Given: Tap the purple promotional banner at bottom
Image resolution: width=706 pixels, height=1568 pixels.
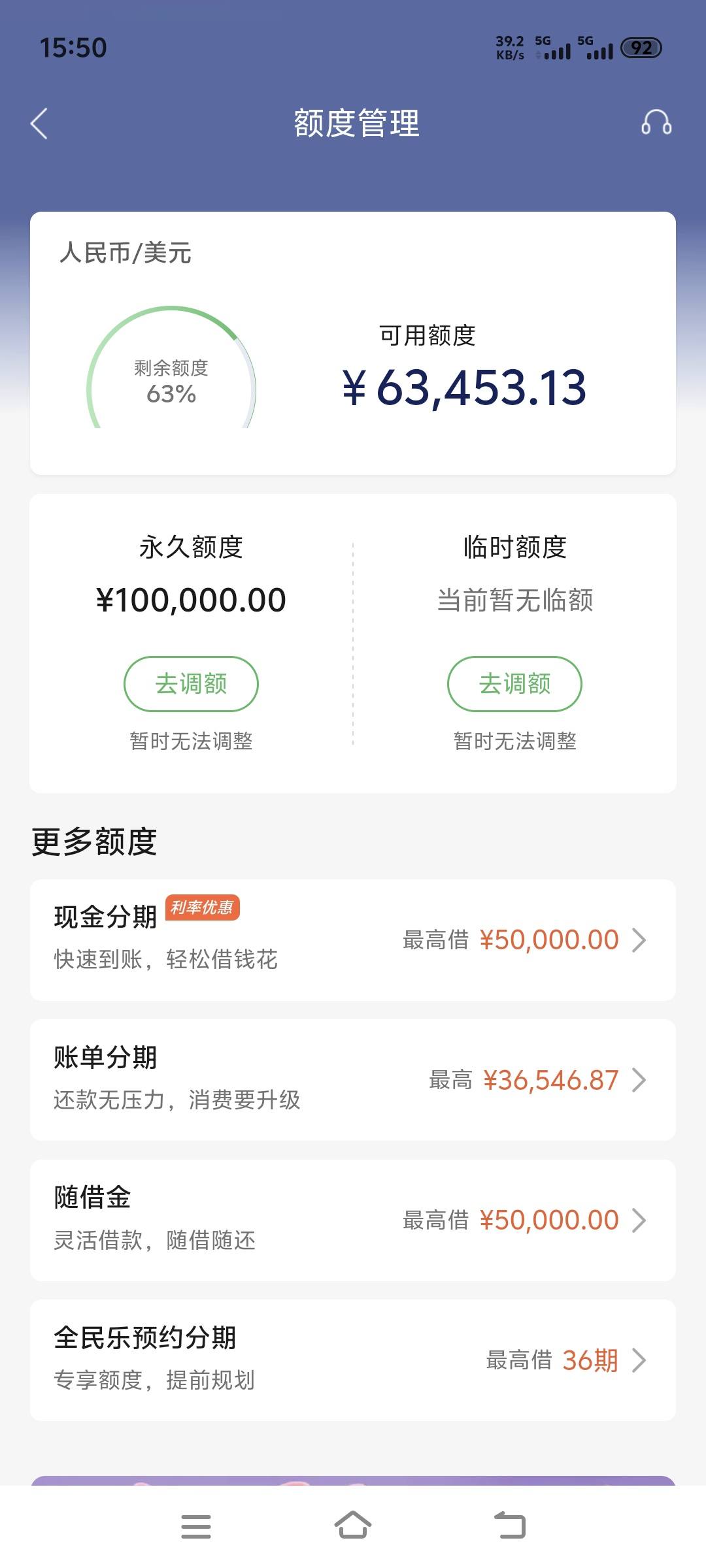Looking at the screenshot, I should pos(353,1480).
